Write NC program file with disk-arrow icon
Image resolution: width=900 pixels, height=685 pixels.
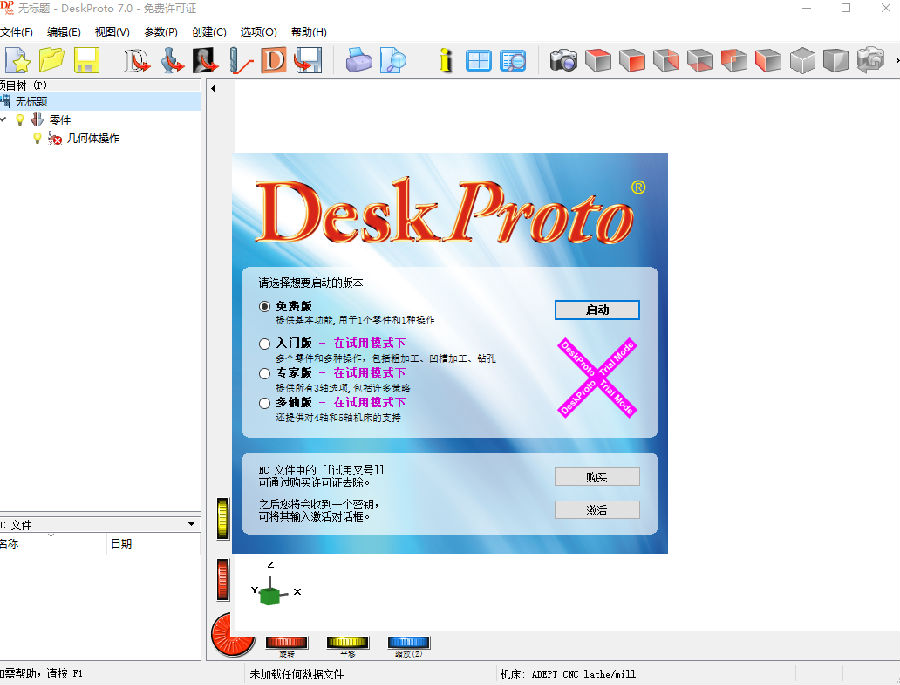coord(308,60)
